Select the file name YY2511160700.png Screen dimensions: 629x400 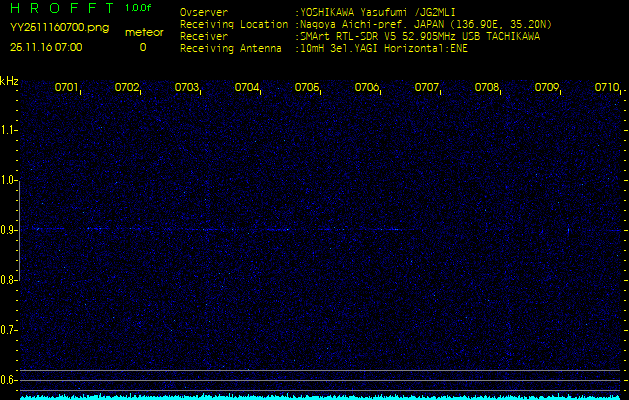pyautogui.click(x=59, y=28)
